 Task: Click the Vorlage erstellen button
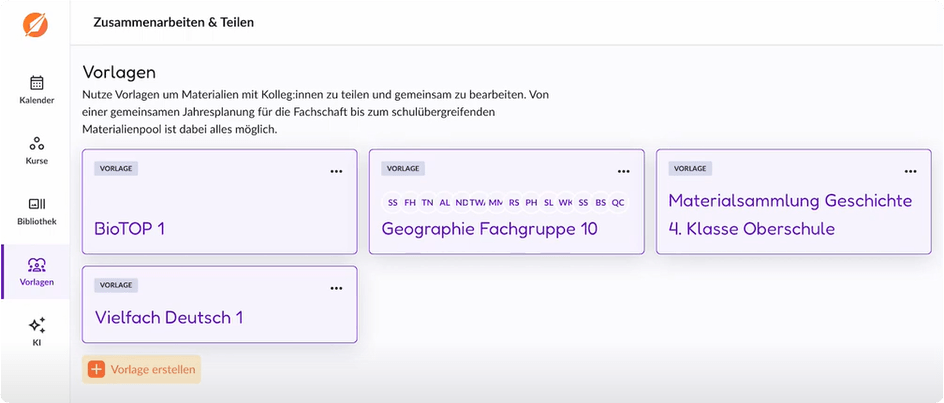pyautogui.click(x=142, y=369)
